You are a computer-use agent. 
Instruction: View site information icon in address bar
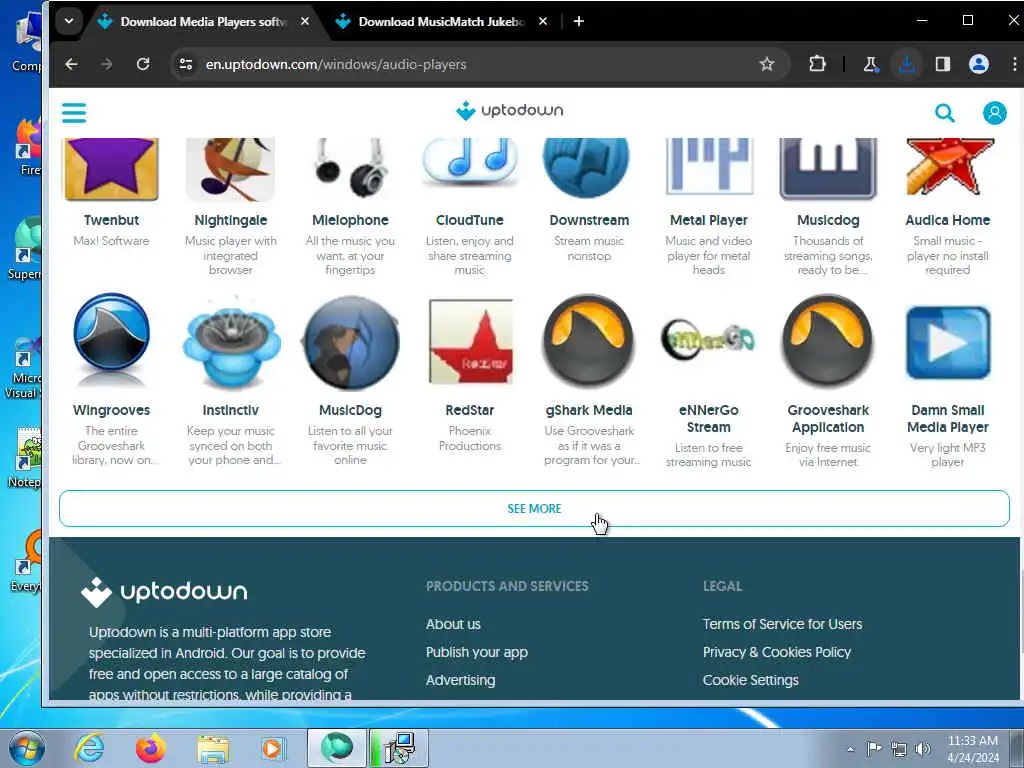click(186, 64)
